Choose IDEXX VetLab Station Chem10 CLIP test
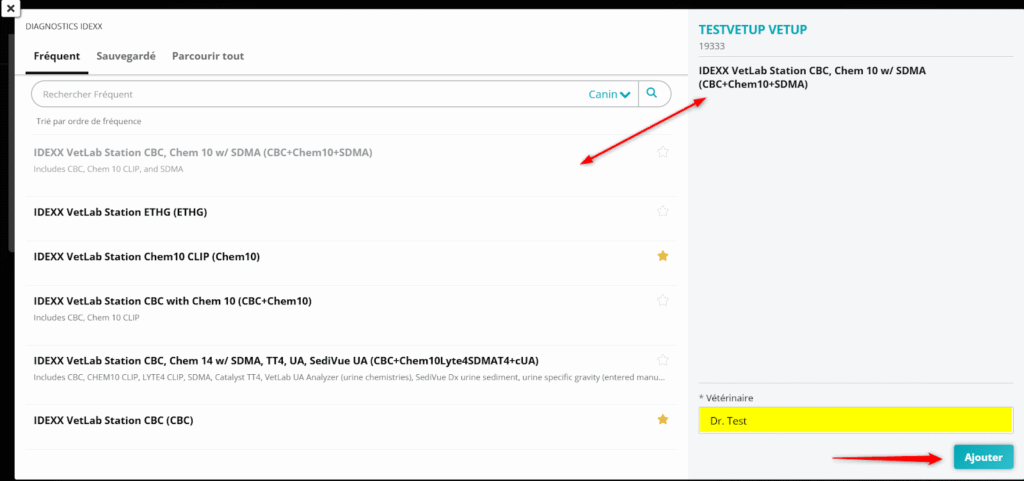 pos(146,257)
